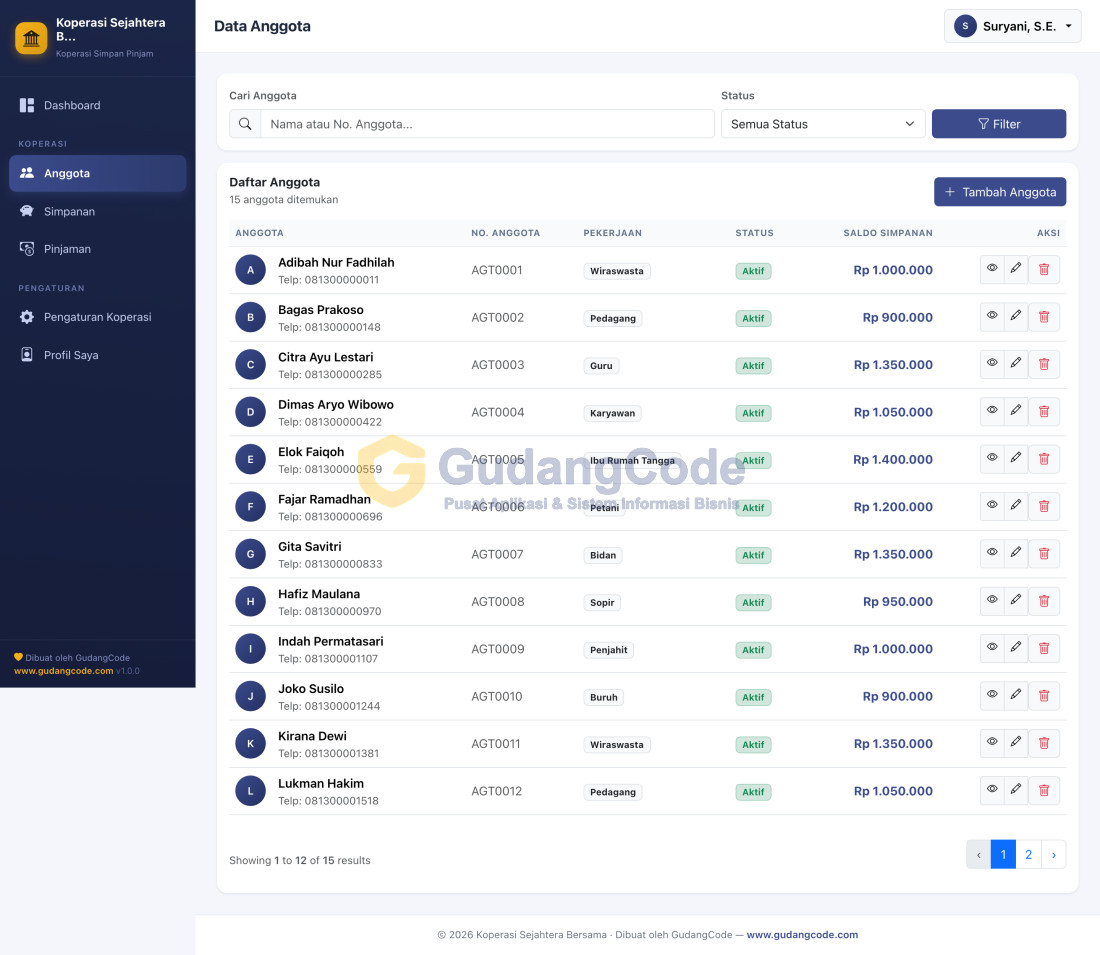Click the Filter button

pos(999,124)
